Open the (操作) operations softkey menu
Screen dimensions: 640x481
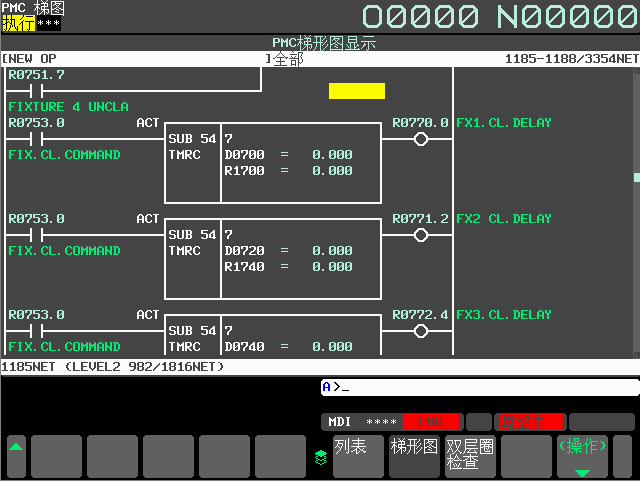581,456
